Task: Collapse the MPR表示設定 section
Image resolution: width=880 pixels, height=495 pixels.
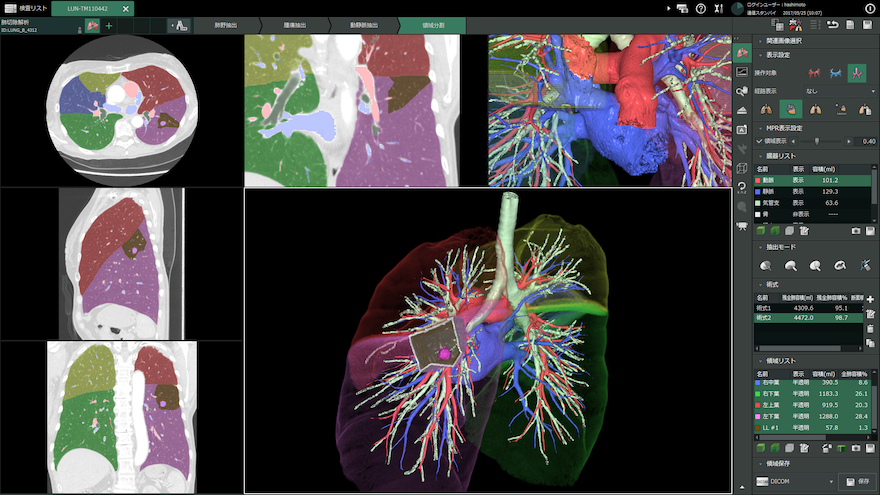Action: [759, 128]
